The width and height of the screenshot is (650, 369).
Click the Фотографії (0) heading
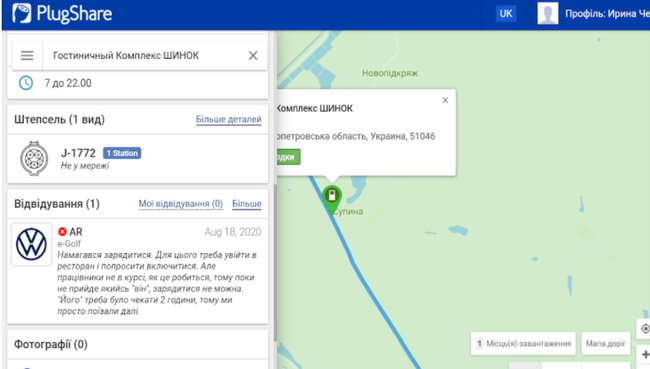[x=51, y=344]
